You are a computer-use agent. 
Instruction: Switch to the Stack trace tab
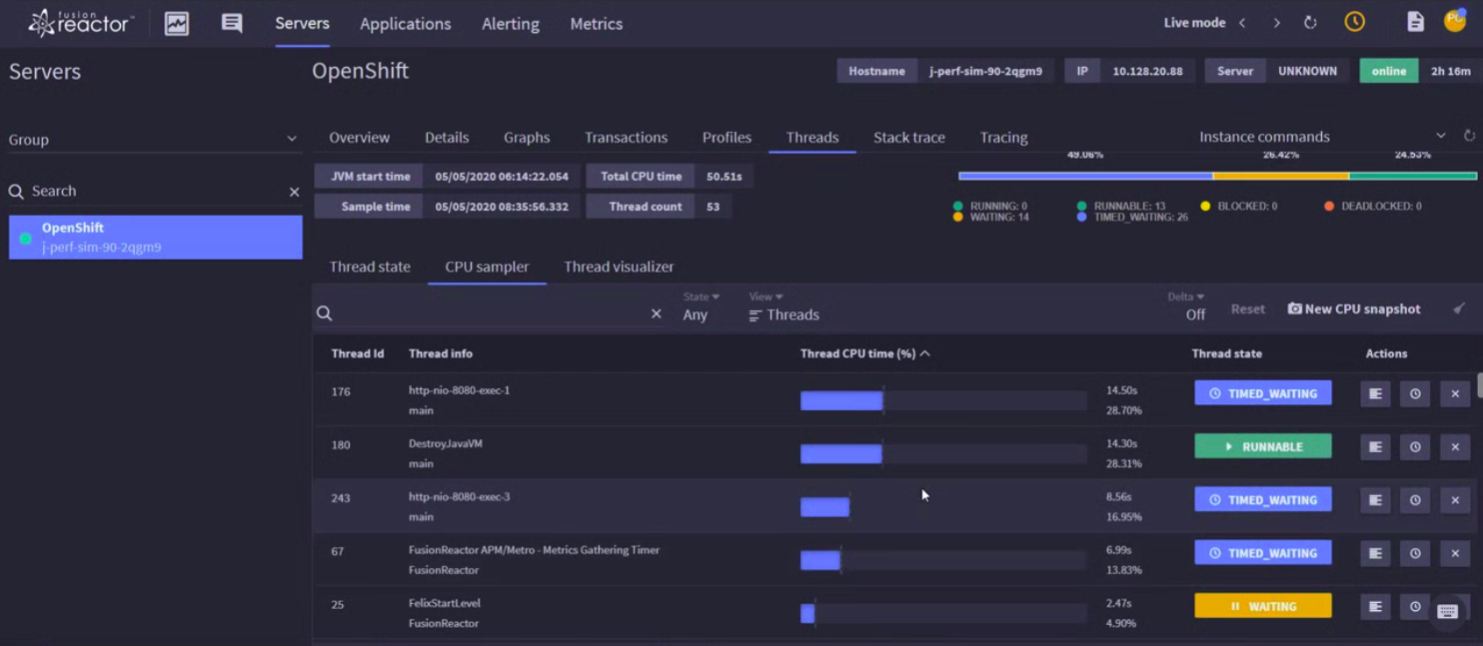tap(909, 138)
